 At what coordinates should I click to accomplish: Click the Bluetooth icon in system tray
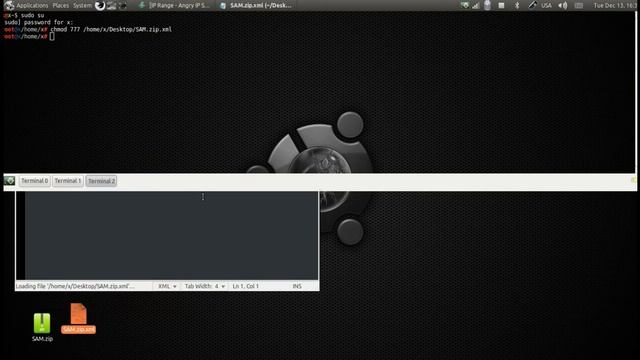pos(517,5)
